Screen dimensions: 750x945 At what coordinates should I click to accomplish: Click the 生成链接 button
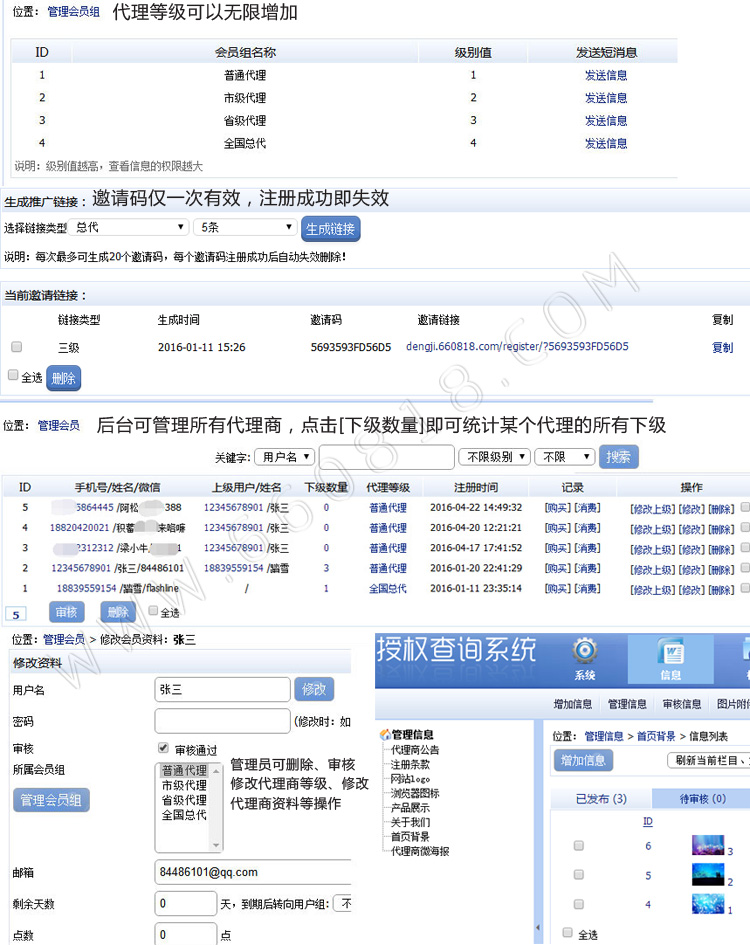(x=330, y=228)
